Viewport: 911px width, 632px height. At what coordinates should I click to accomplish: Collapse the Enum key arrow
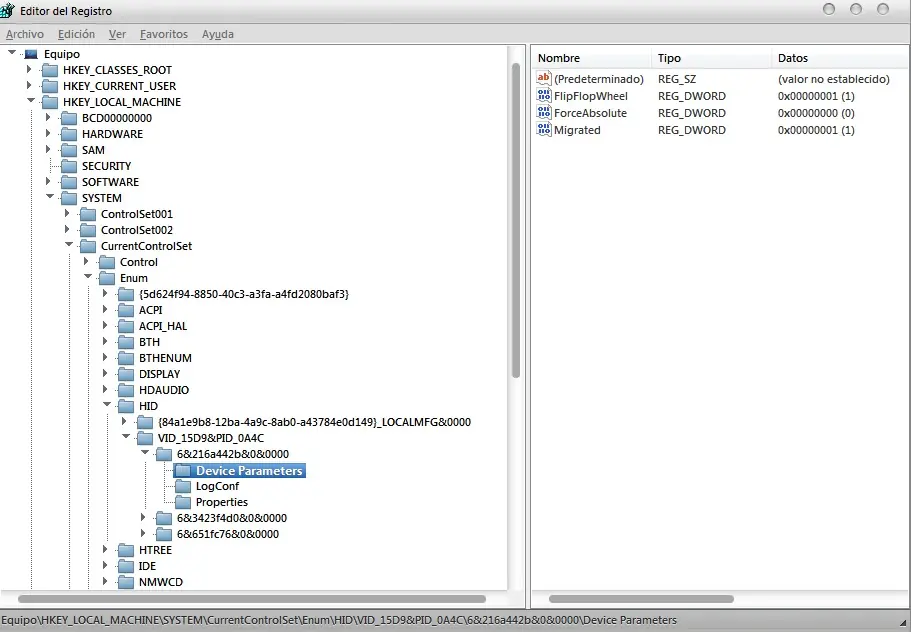88,277
